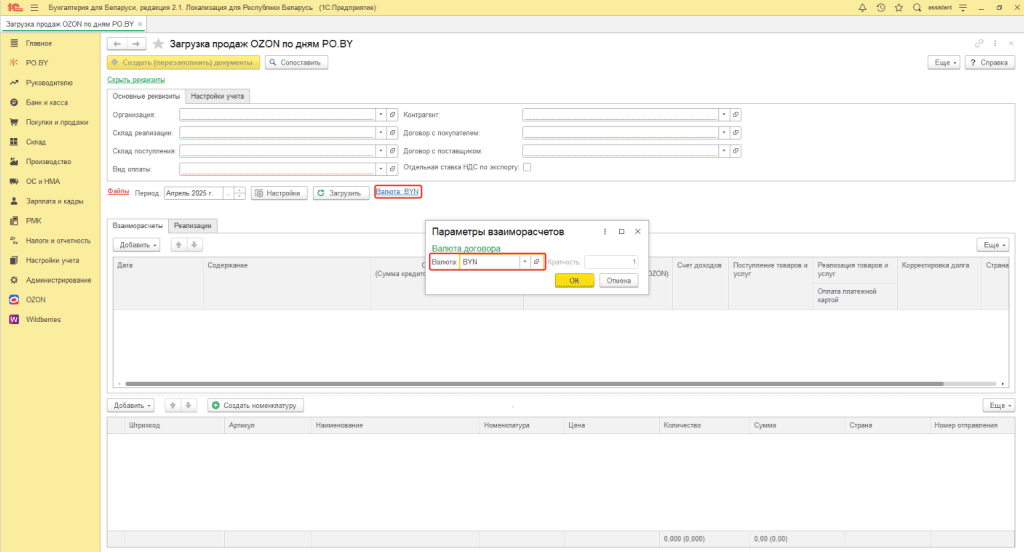Open top Еще dropdown next to Справка

click(x=944, y=63)
